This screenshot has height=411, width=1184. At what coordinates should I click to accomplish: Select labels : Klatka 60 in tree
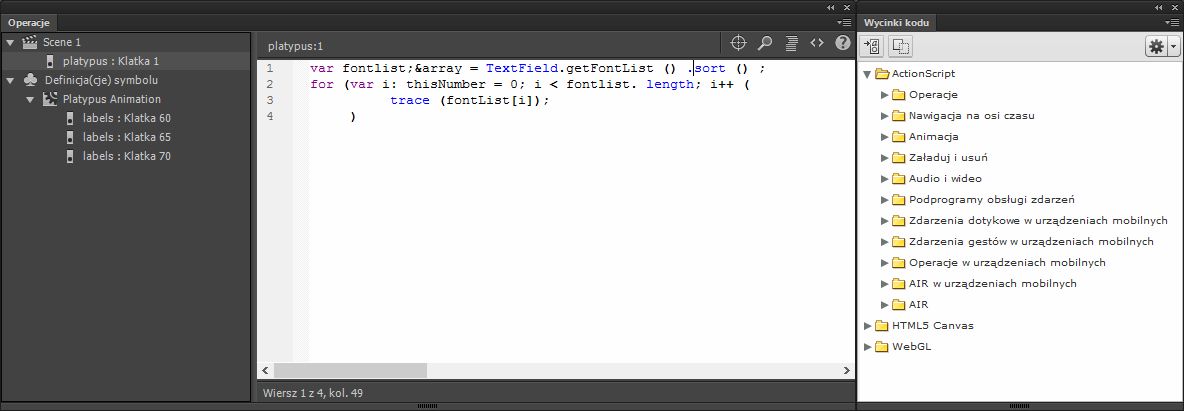click(127, 118)
